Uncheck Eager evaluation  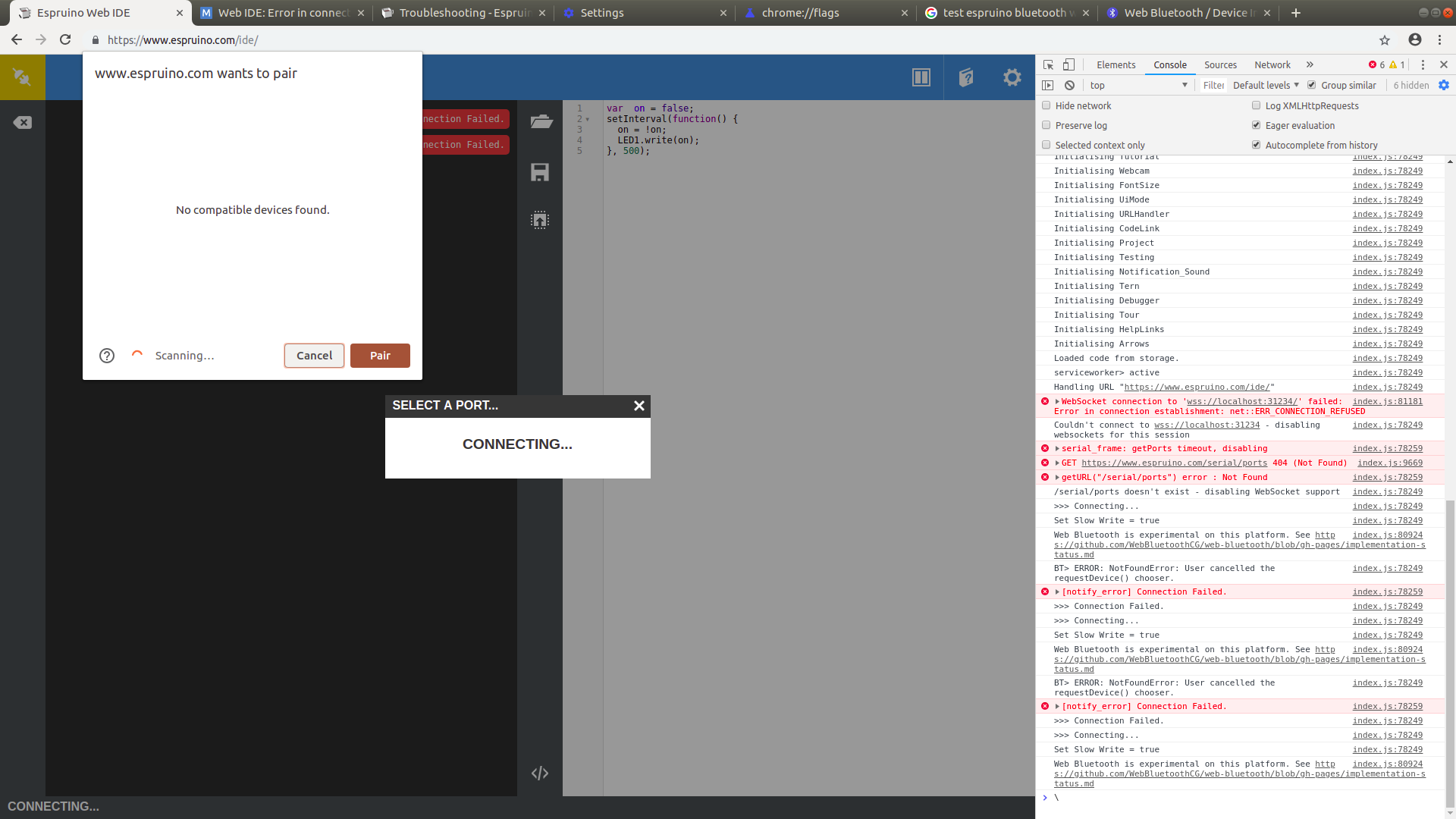(x=1257, y=125)
